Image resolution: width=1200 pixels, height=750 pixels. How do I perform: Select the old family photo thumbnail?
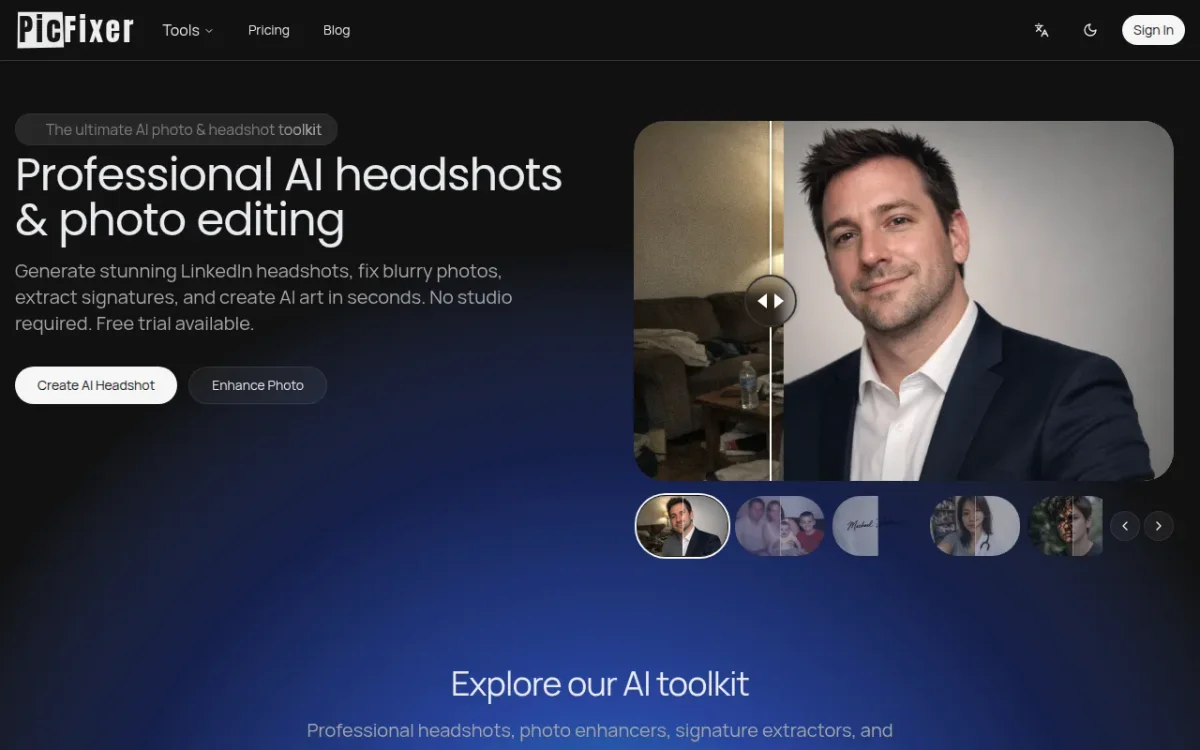(780, 526)
